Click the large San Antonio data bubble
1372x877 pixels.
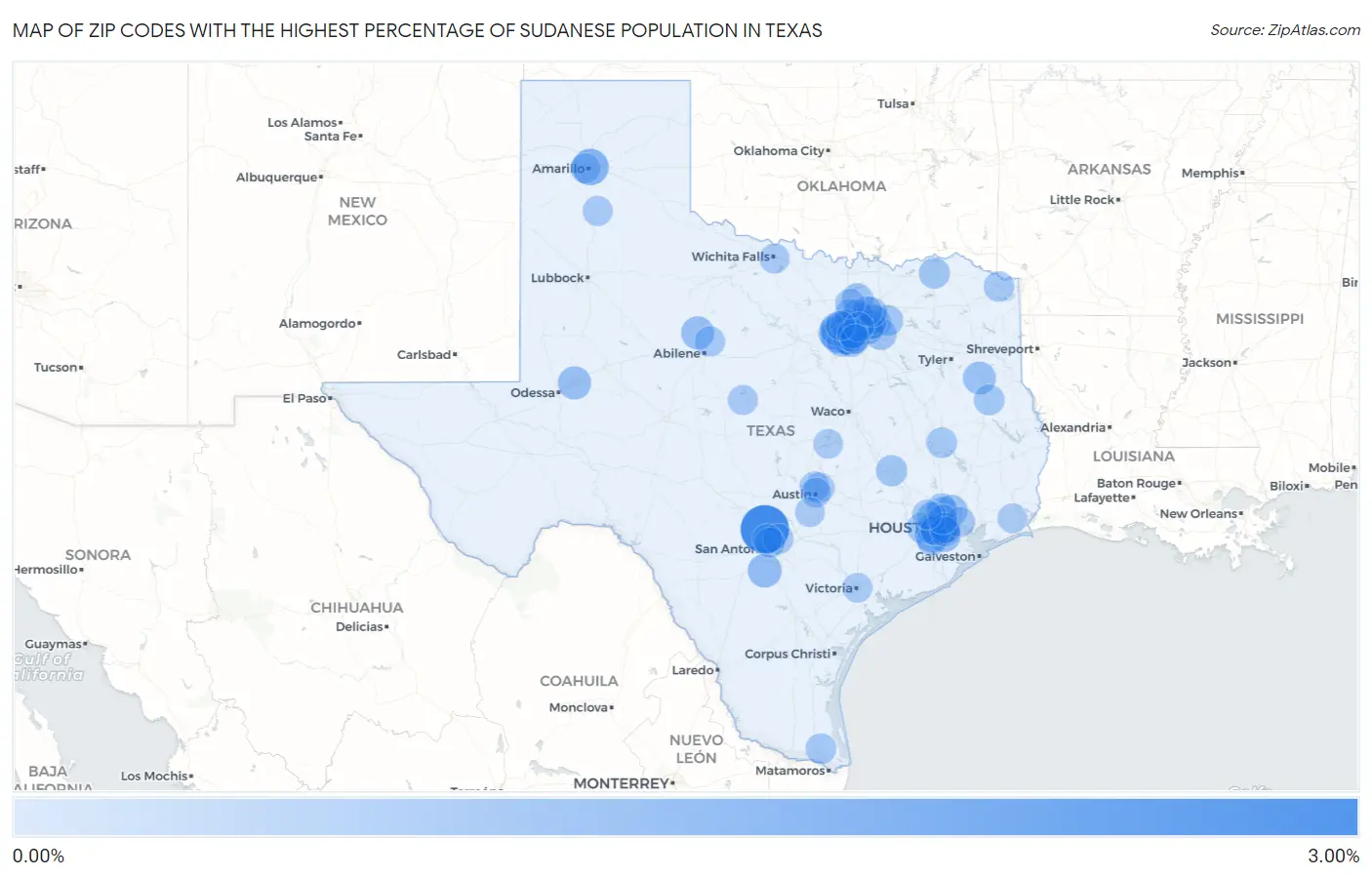coord(765,530)
